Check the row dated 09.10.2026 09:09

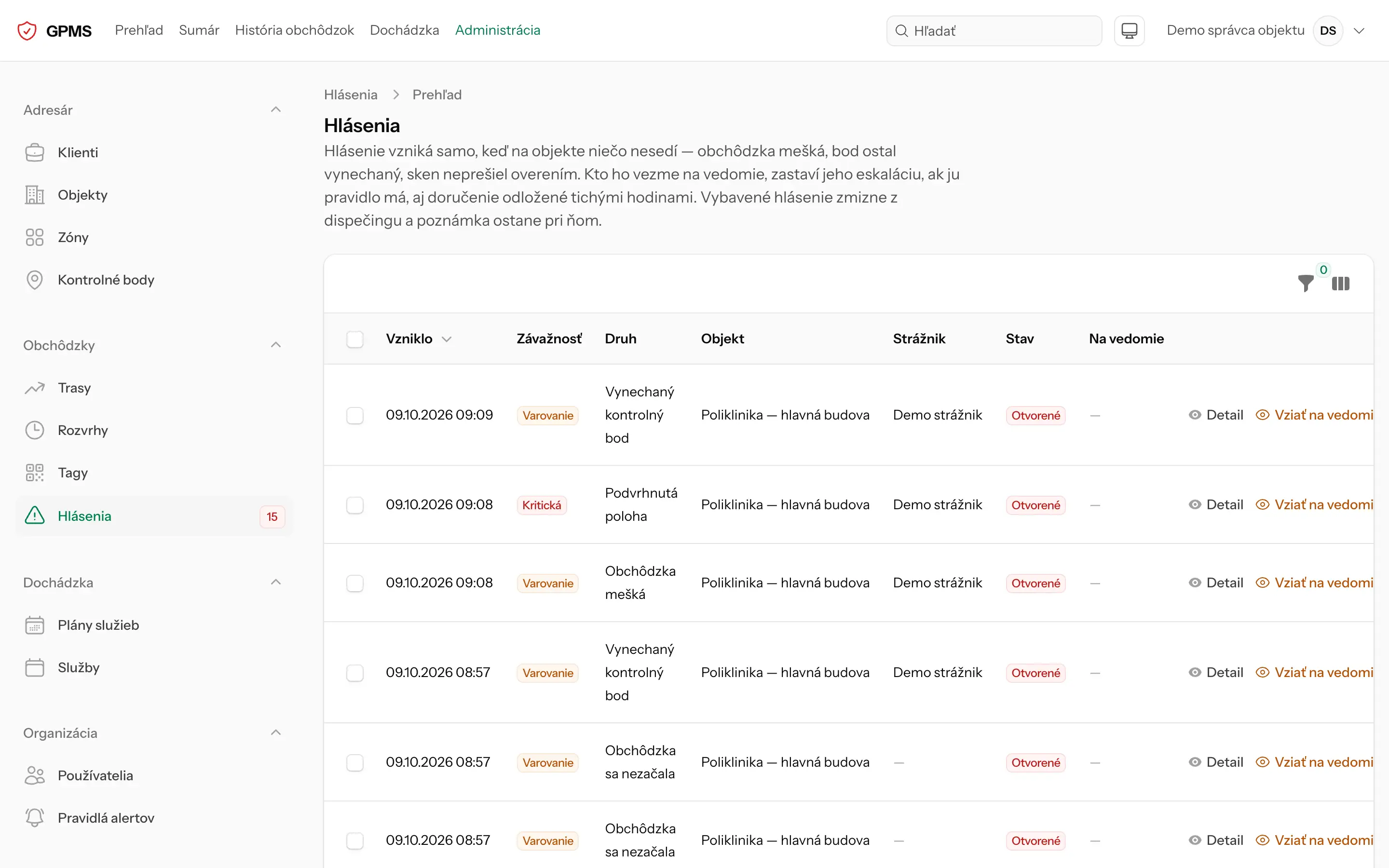(x=354, y=416)
